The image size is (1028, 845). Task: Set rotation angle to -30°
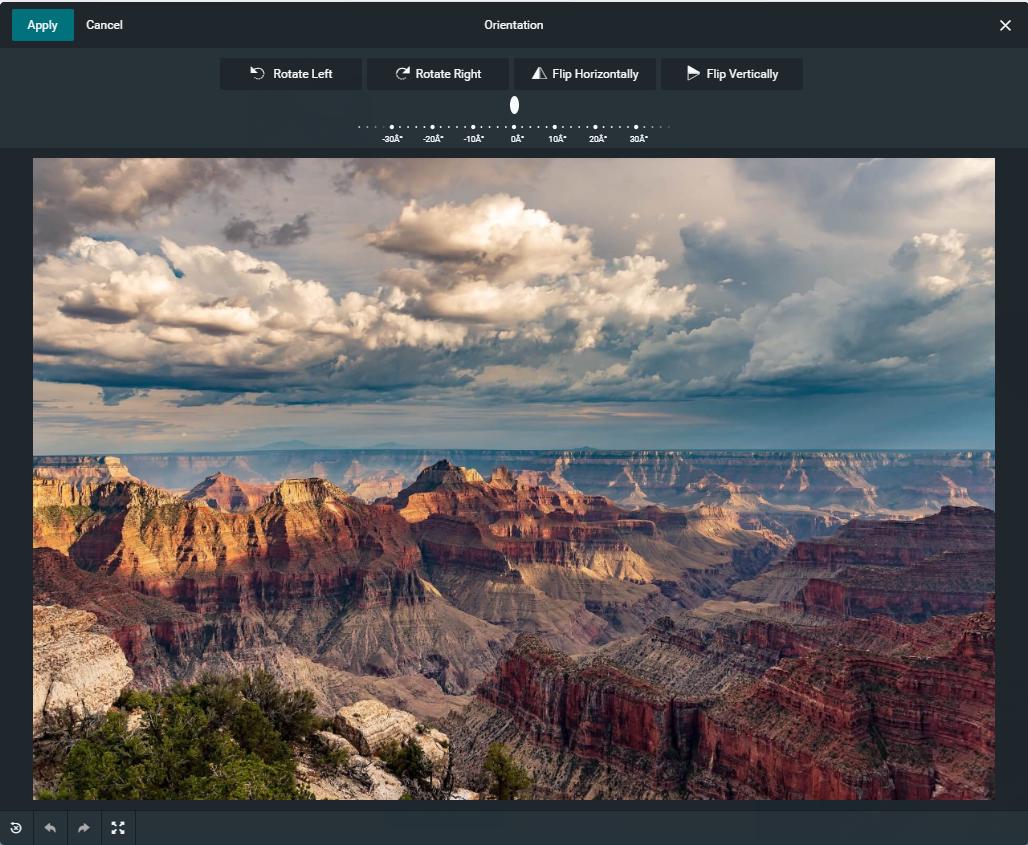pos(390,128)
